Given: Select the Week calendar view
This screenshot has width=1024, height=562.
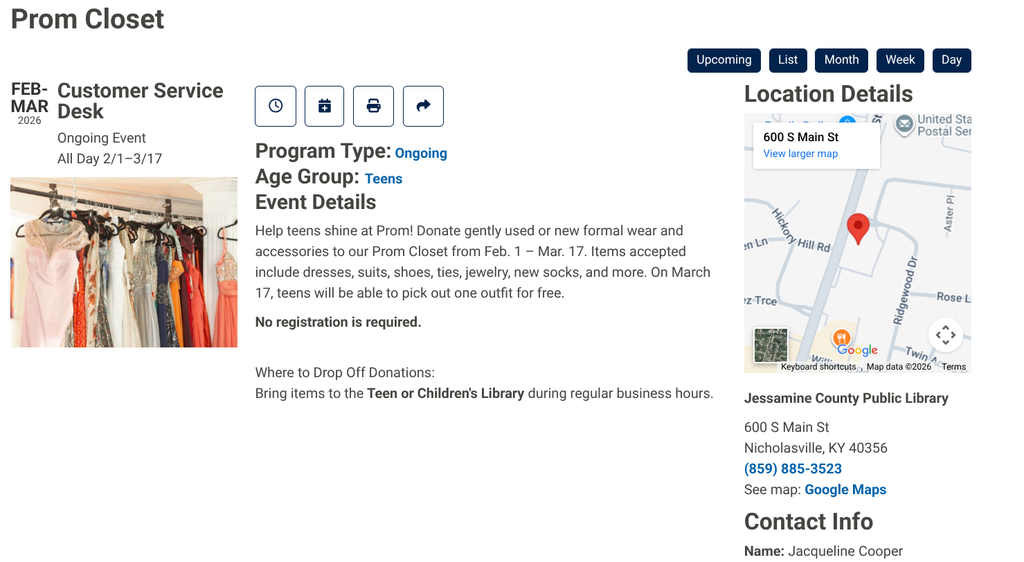Looking at the screenshot, I should pyautogui.click(x=900, y=60).
